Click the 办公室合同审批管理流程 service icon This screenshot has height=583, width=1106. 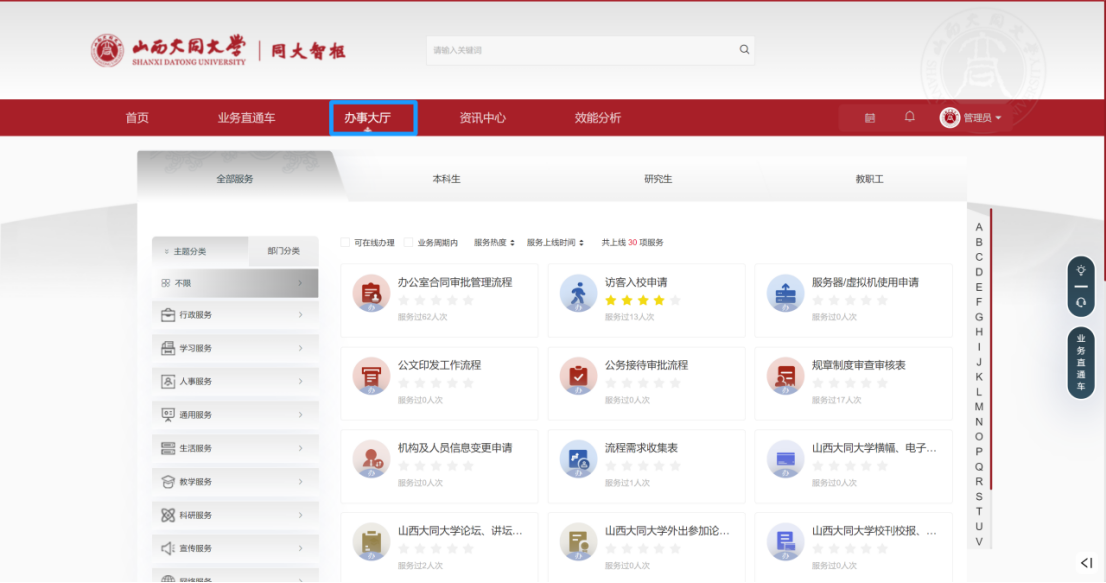(x=371, y=292)
